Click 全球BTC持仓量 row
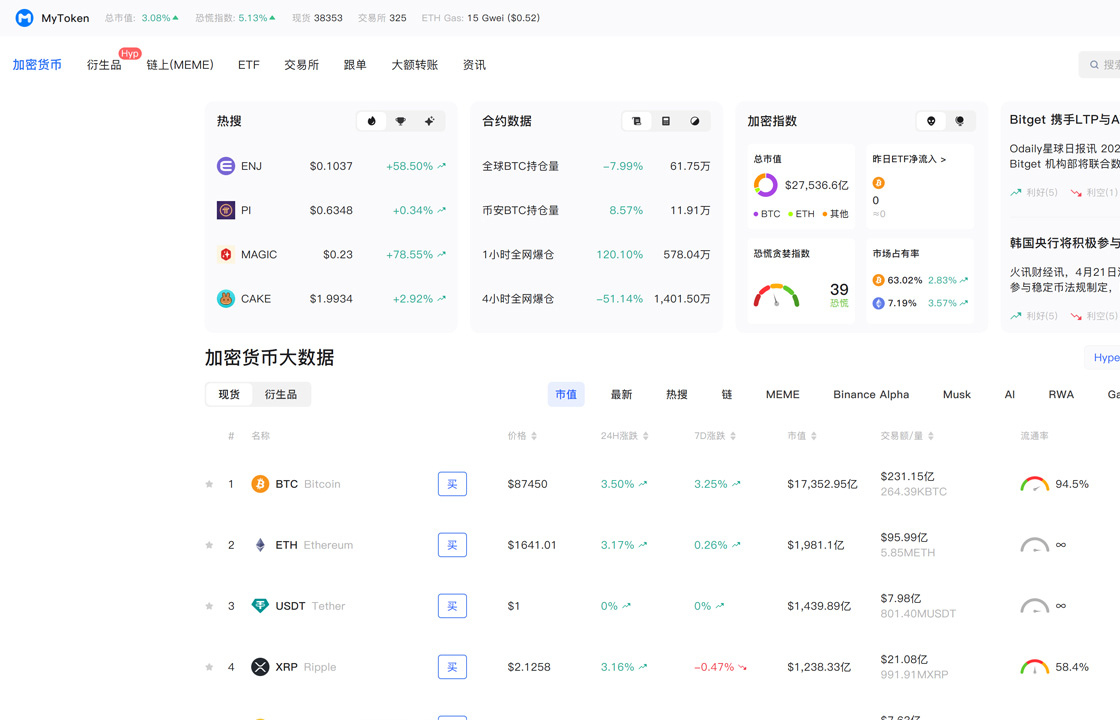 [x=596, y=166]
